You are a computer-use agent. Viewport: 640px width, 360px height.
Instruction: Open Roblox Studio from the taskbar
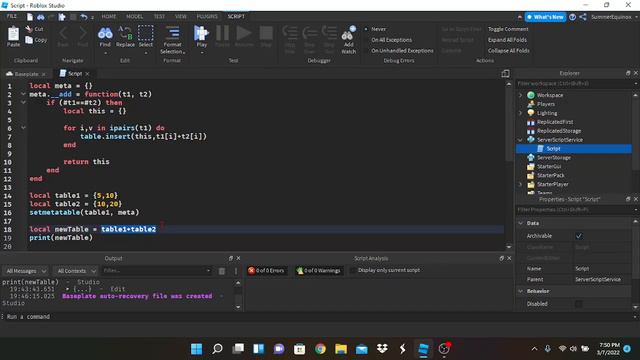(x=423, y=349)
